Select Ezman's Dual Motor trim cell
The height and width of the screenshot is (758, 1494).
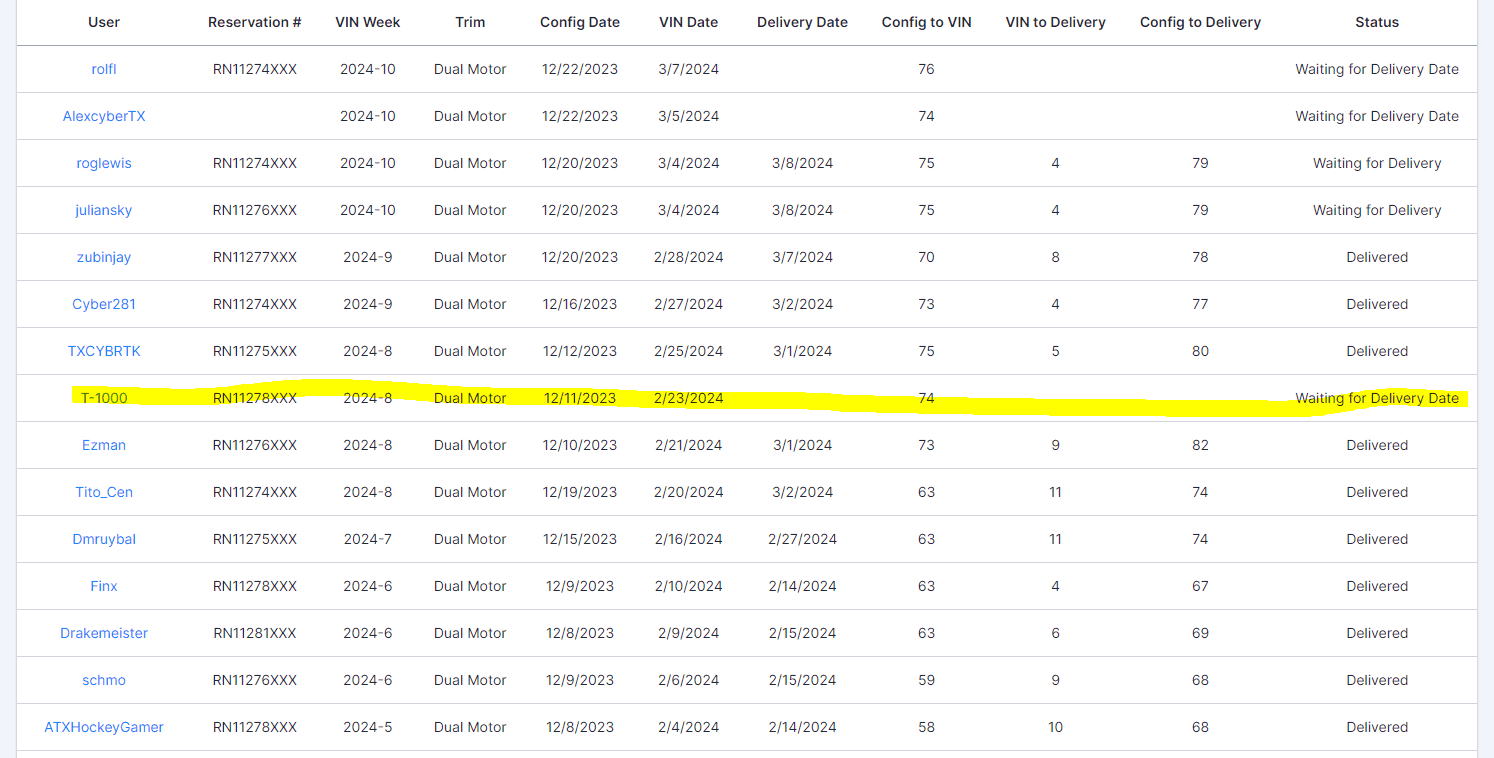click(x=470, y=445)
